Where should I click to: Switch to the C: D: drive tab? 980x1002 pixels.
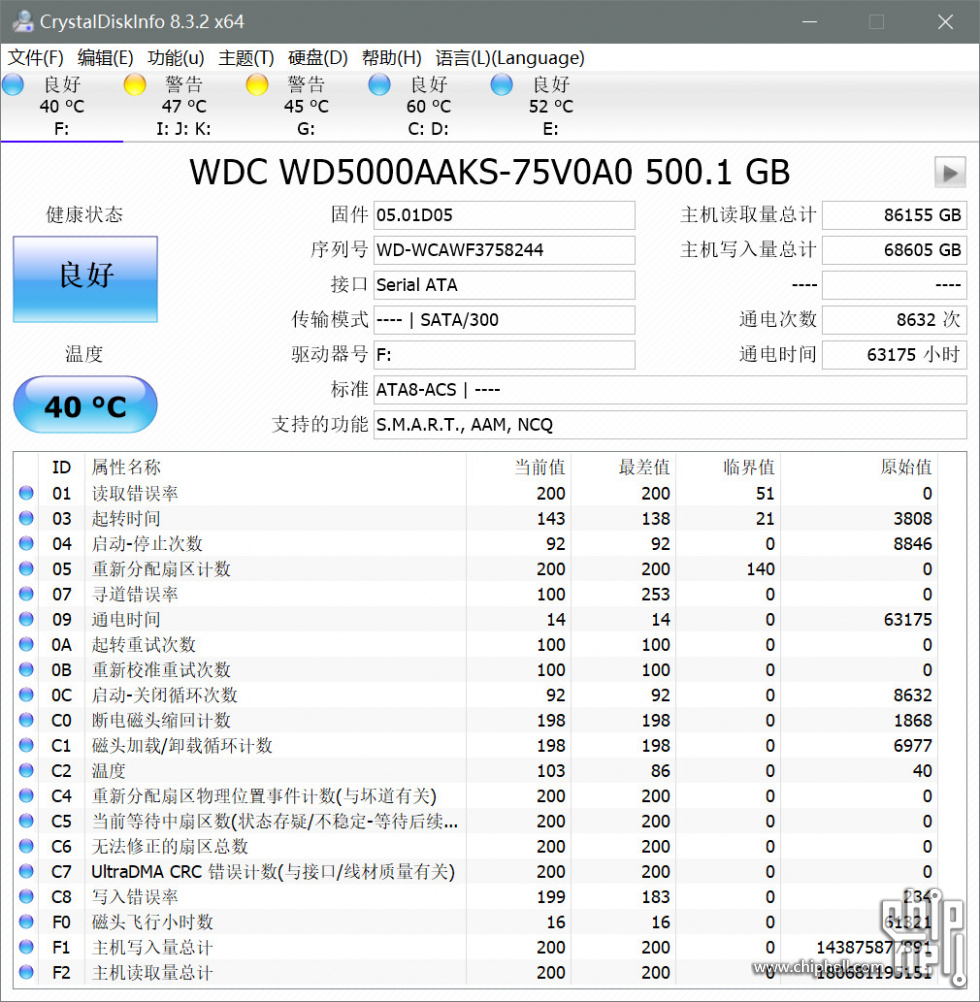pos(429,106)
